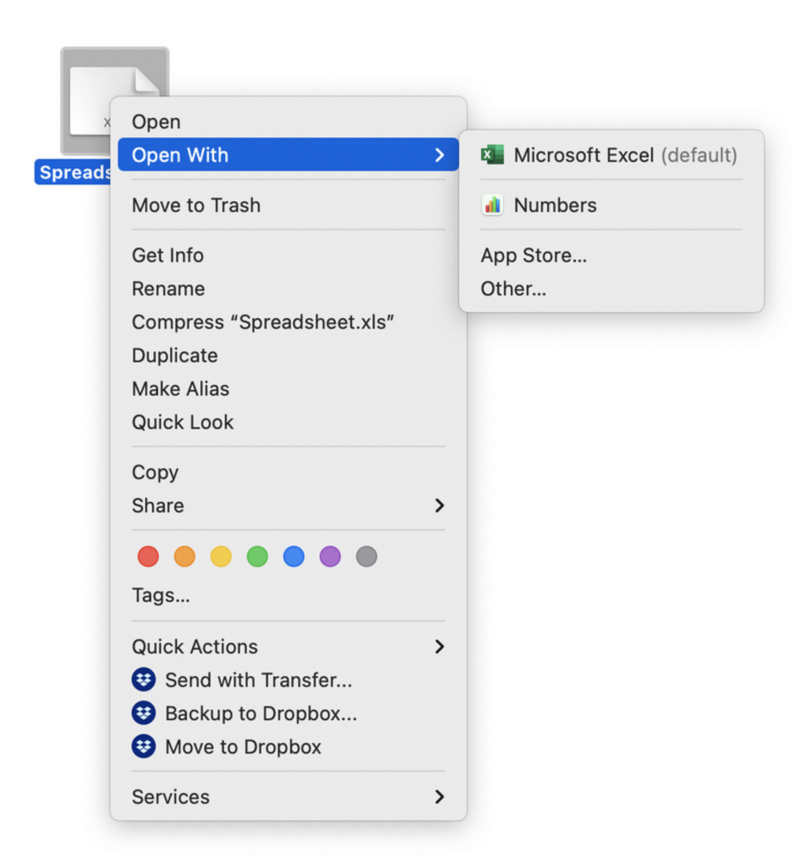
Task: Click Dropbox icon beside Backup to Dropbox
Action: [144, 713]
